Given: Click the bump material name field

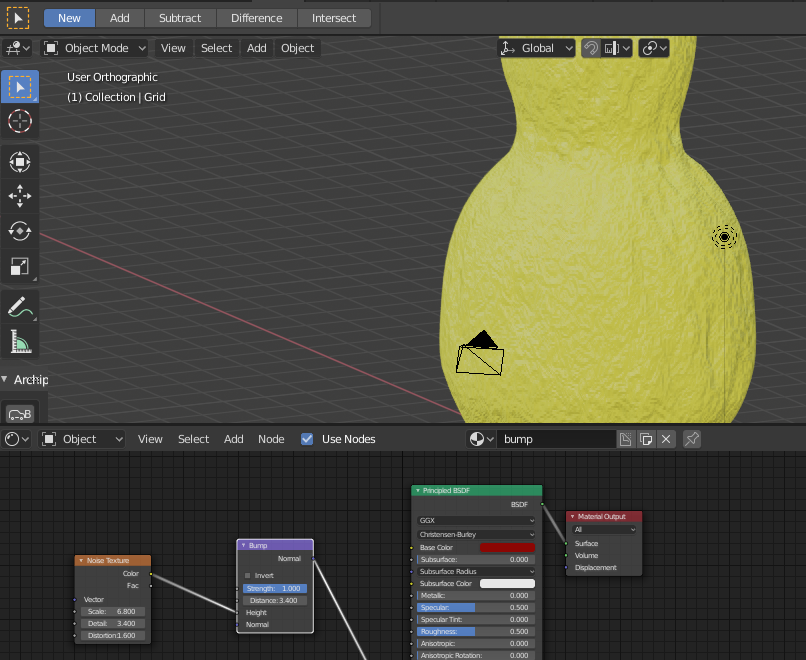Looking at the screenshot, I should click(x=556, y=439).
